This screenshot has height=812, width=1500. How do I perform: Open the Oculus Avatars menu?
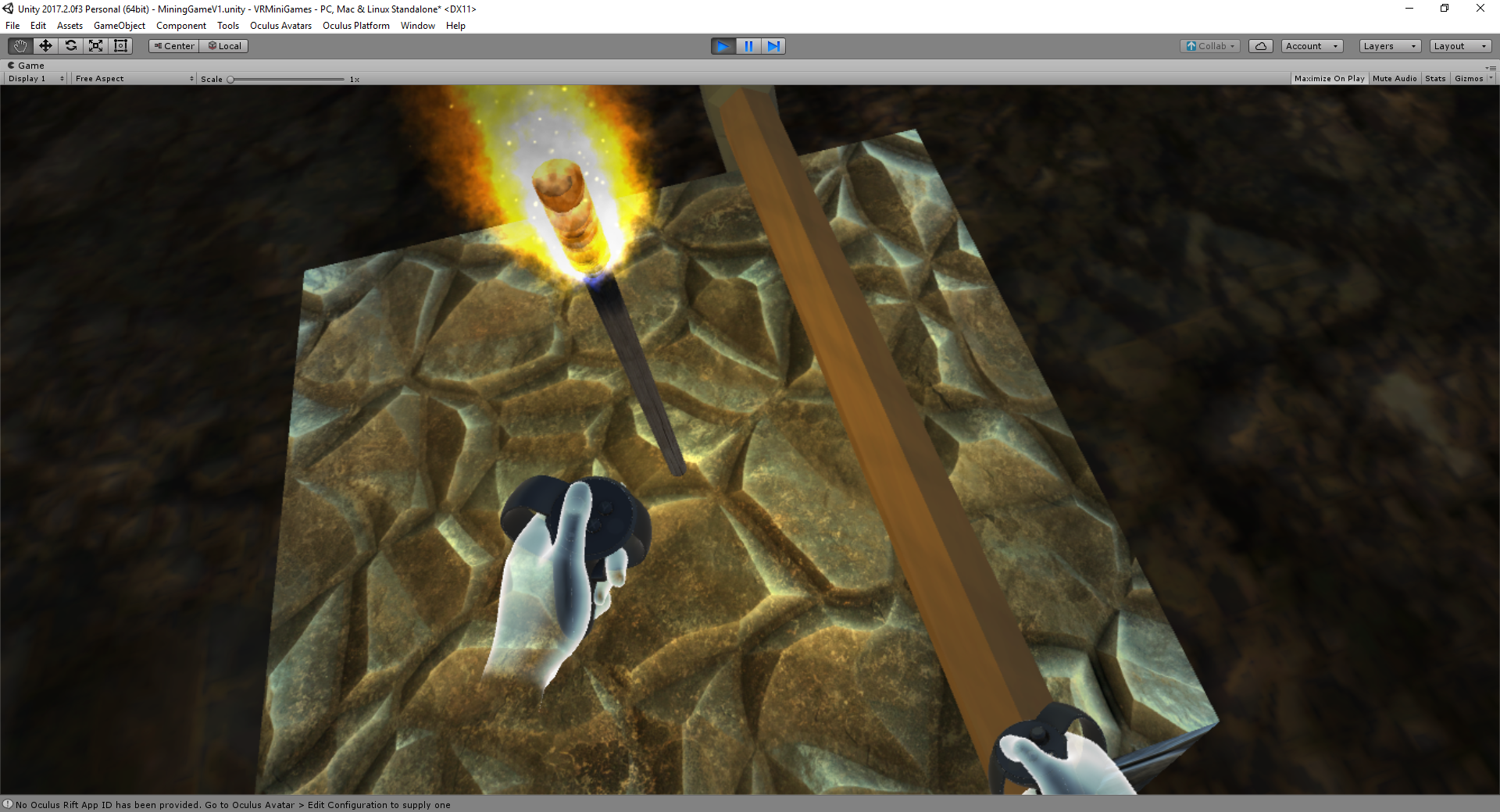(280, 26)
